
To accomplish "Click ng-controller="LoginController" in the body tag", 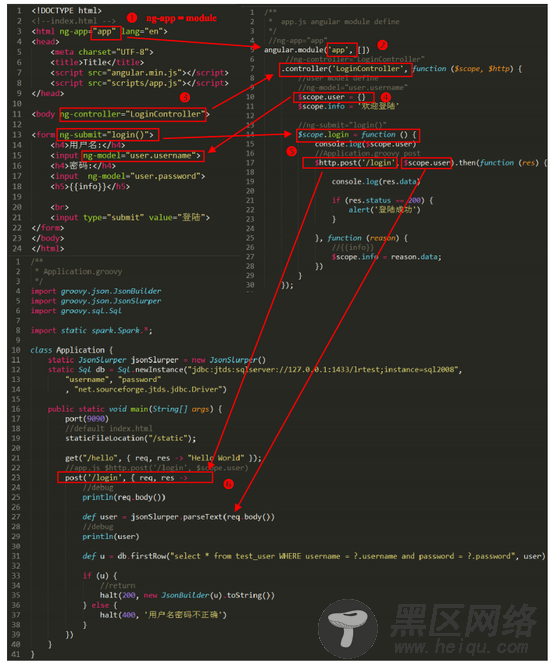I will point(133,114).
